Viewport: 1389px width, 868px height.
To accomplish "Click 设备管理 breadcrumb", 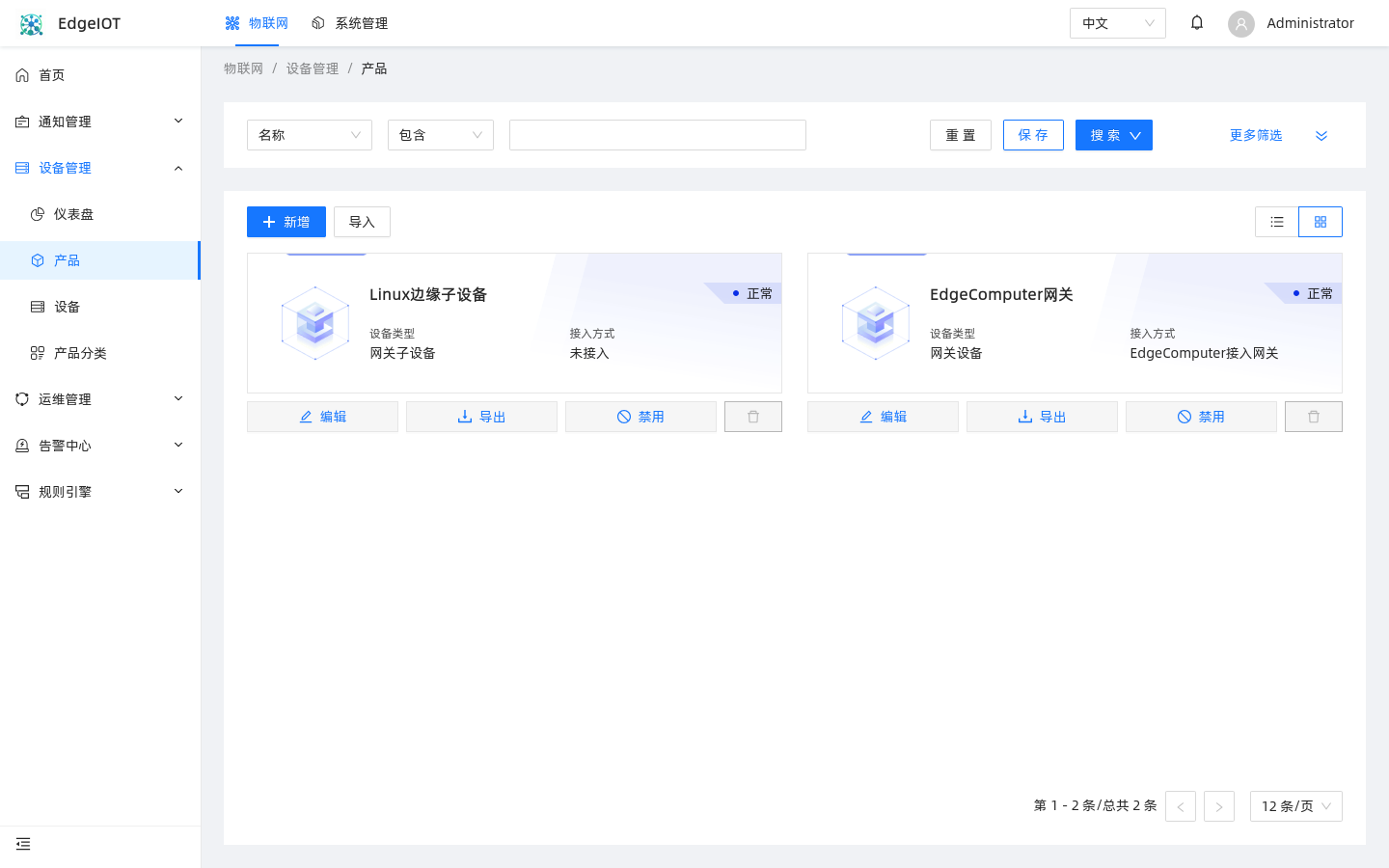I will [x=313, y=68].
